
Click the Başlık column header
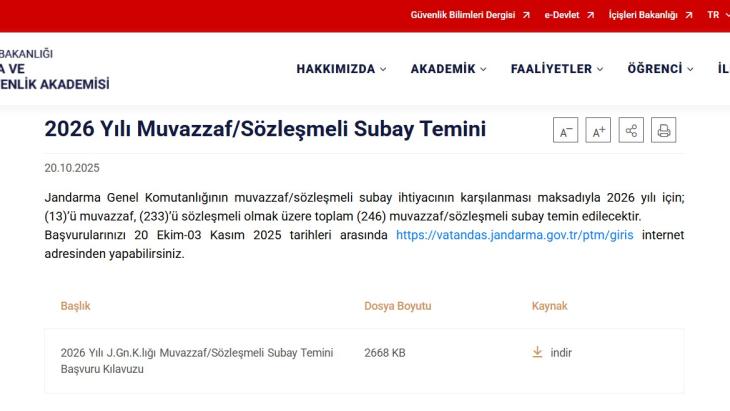coord(75,306)
